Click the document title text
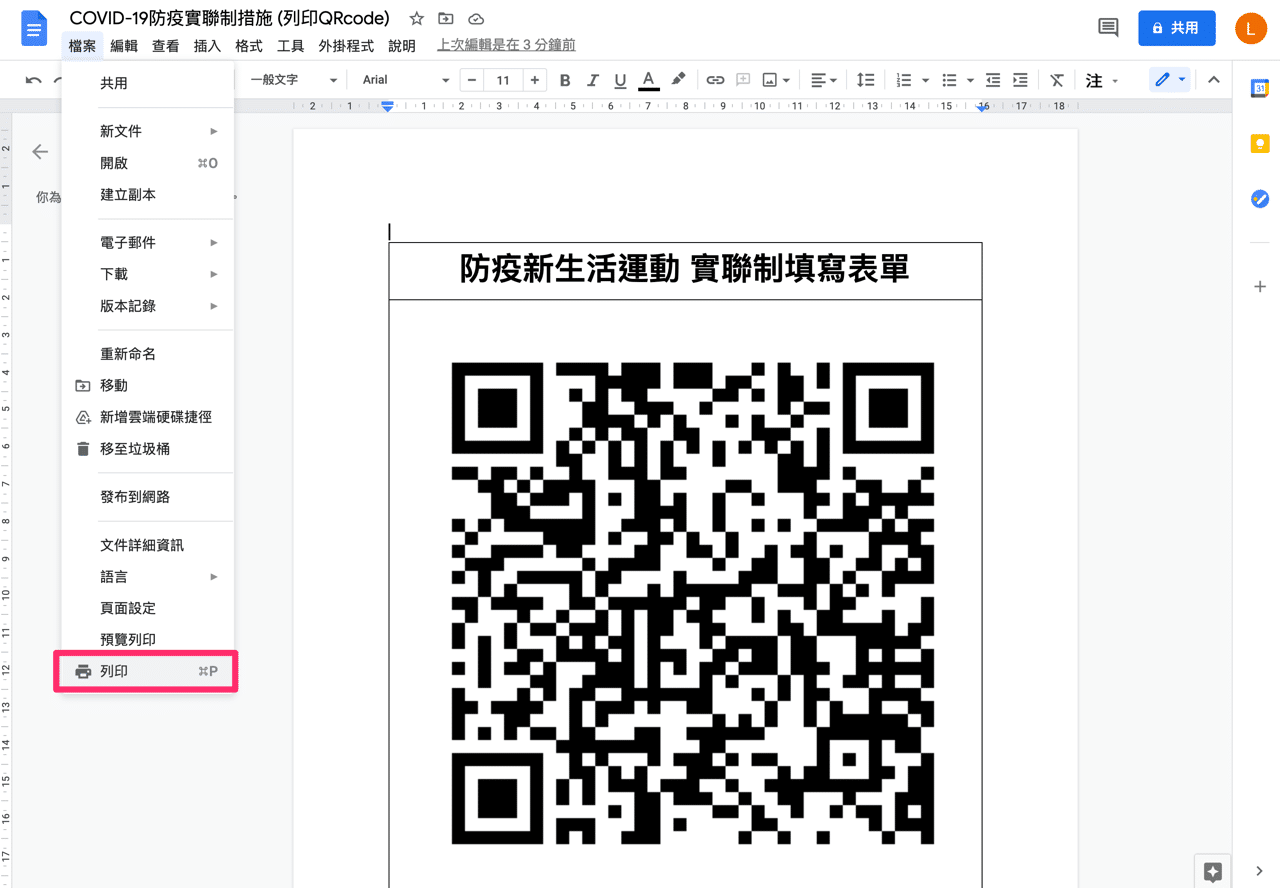1280x888 pixels. 230,19
